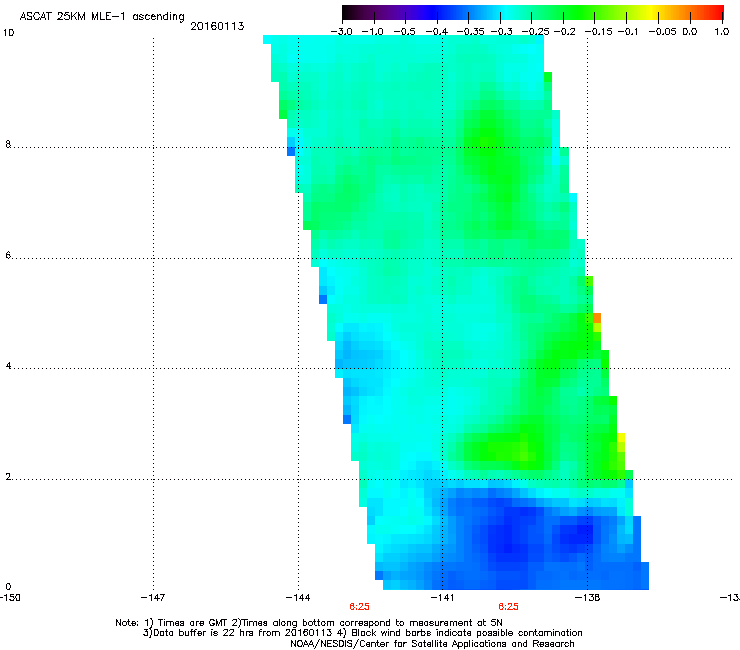Click the longitude axis label -150

click(10, 598)
